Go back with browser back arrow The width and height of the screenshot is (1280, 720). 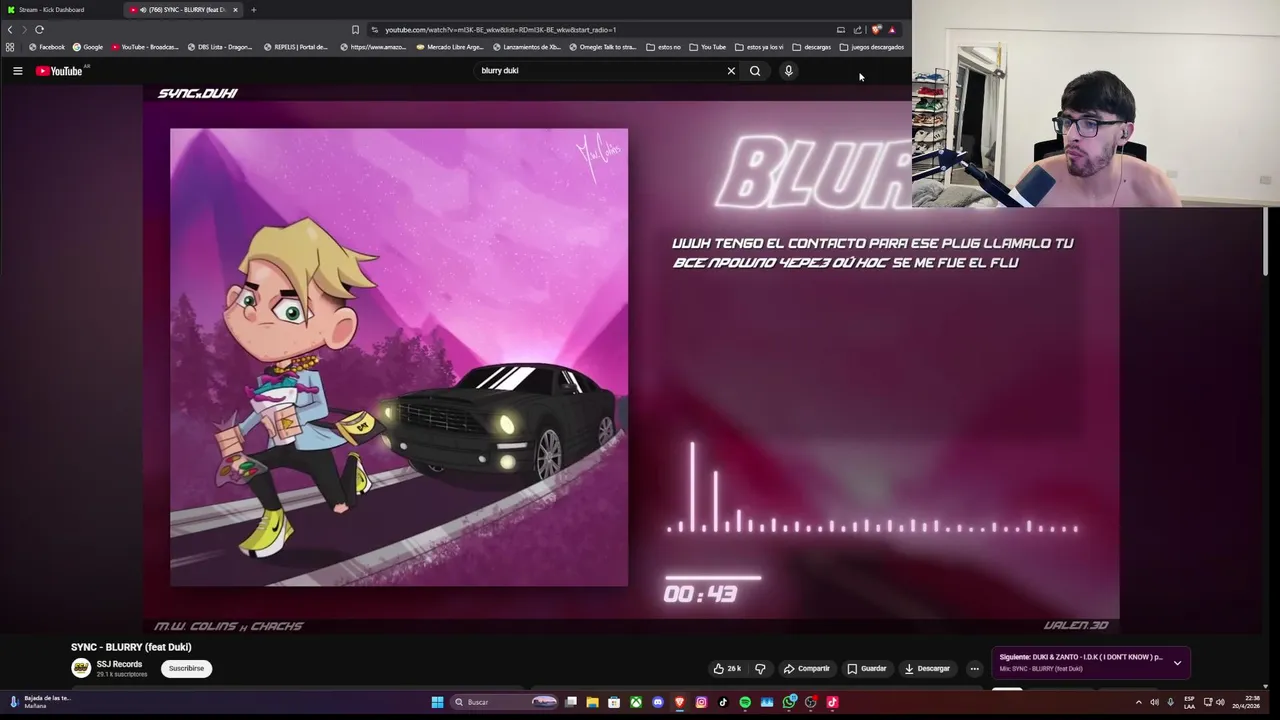10,29
